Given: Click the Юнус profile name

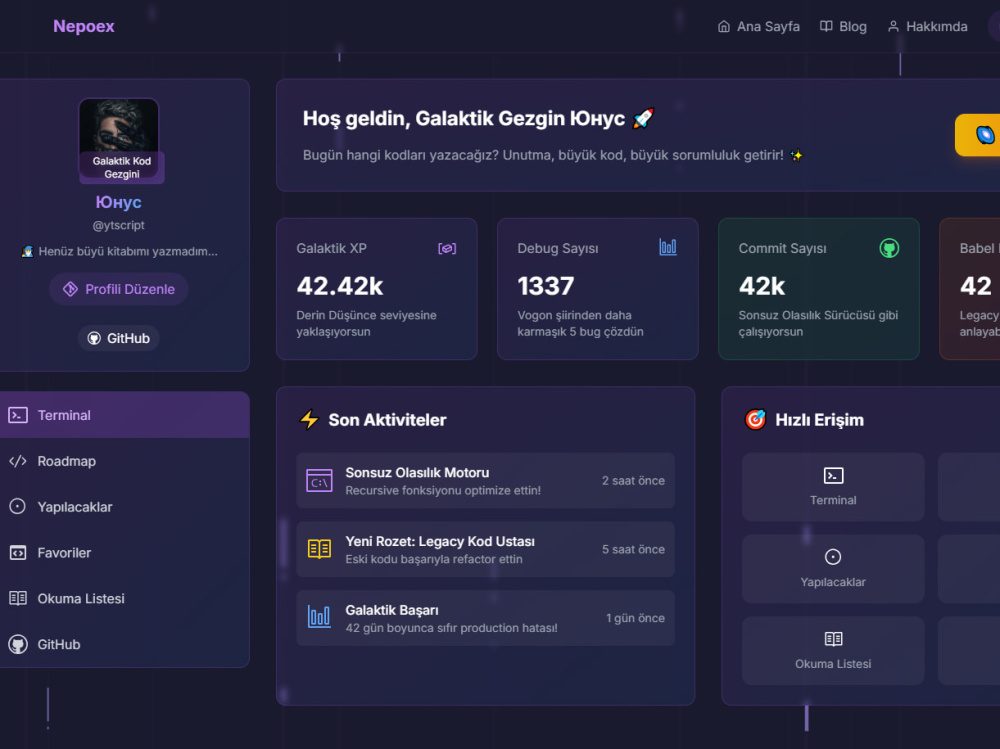Looking at the screenshot, I should 119,202.
